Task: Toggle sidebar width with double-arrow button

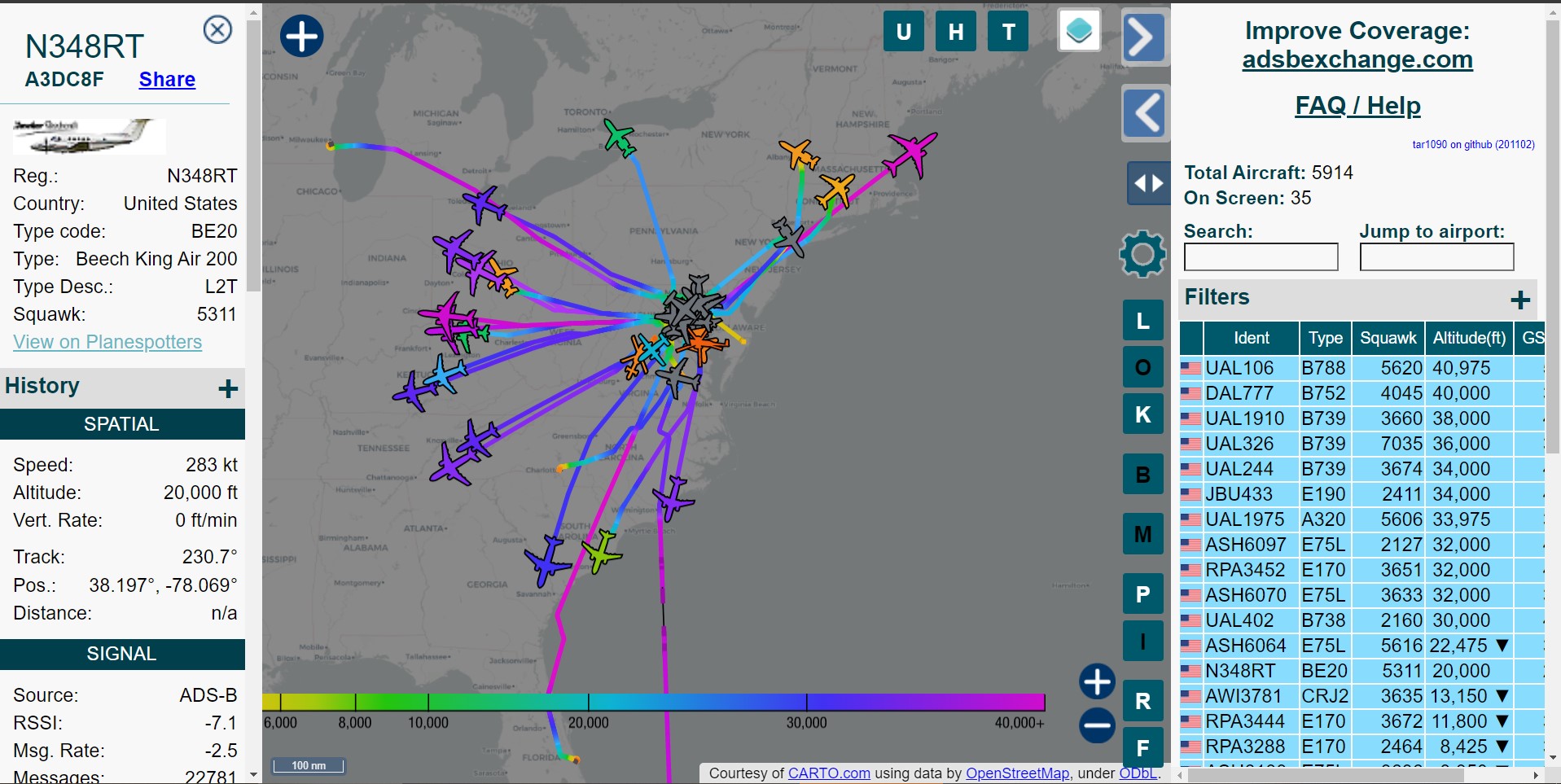Action: coord(1148,183)
